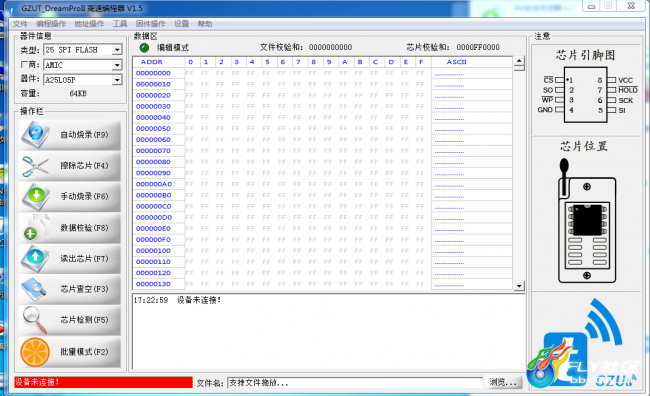
Task: Click the 自动烧录 (F9) globe icon
Action: click(35, 135)
